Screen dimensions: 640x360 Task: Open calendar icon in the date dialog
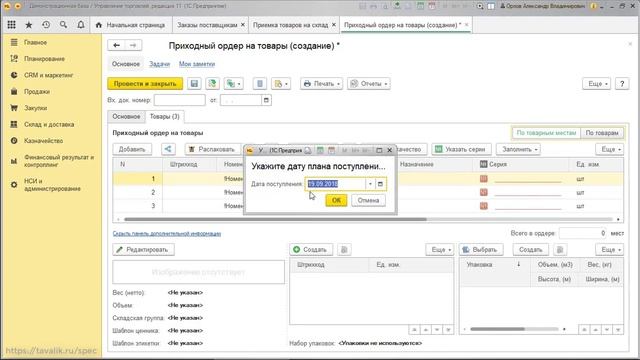pos(380,184)
